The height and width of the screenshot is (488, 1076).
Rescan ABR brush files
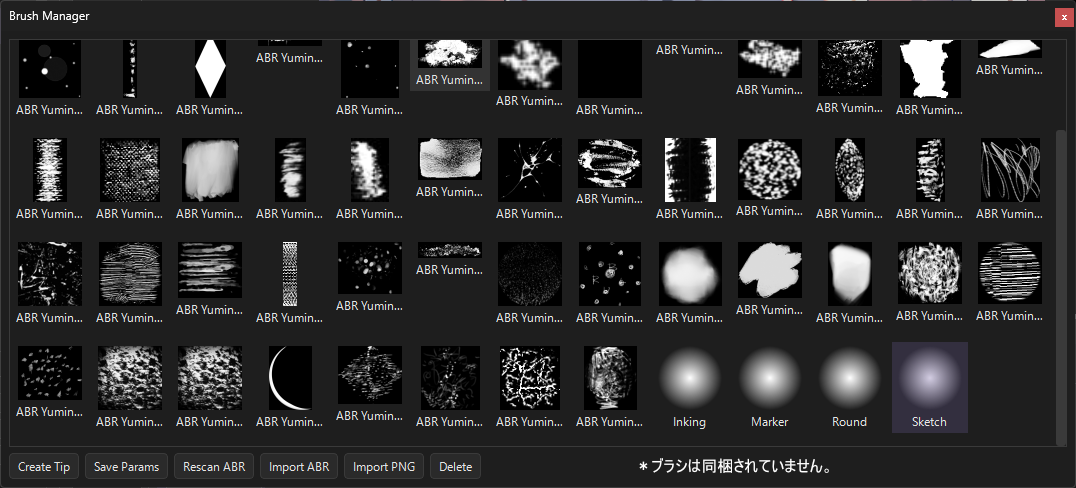[214, 467]
